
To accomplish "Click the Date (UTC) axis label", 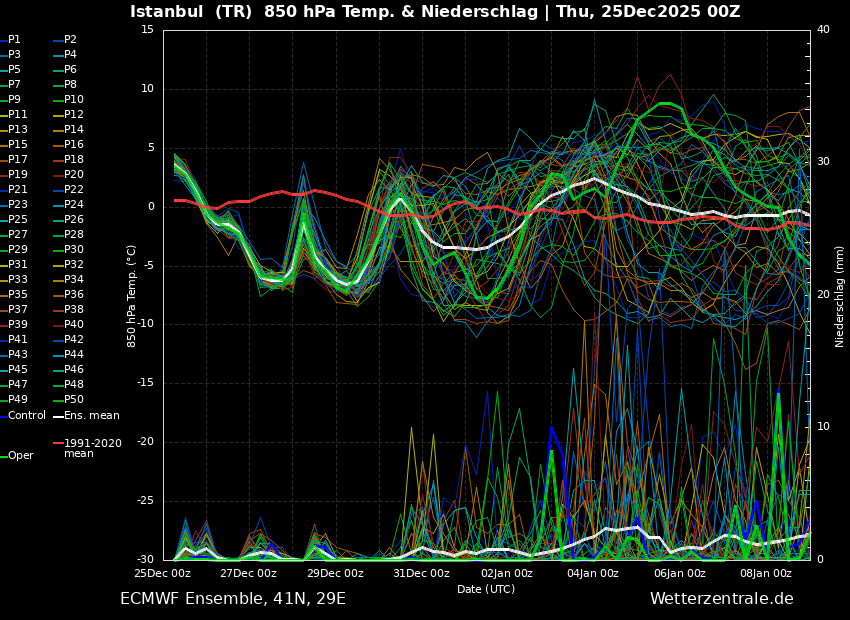I will tap(486, 589).
